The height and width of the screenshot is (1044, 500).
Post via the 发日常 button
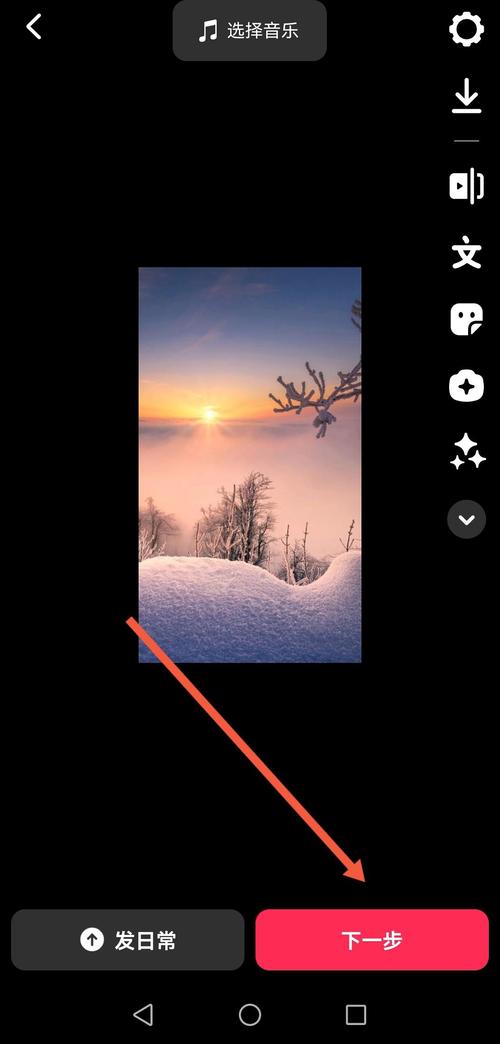tap(128, 939)
